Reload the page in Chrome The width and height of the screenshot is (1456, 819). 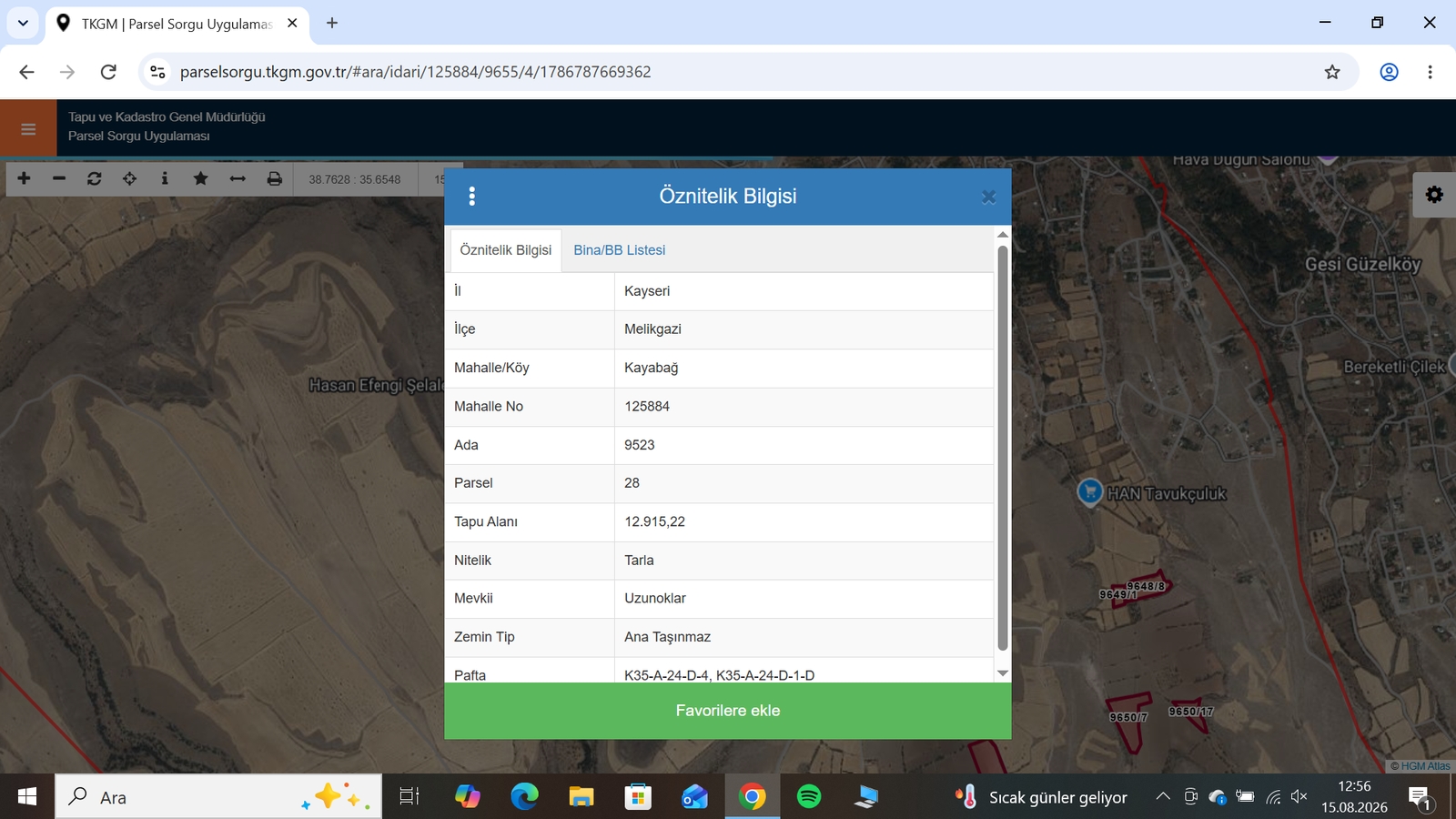(108, 72)
